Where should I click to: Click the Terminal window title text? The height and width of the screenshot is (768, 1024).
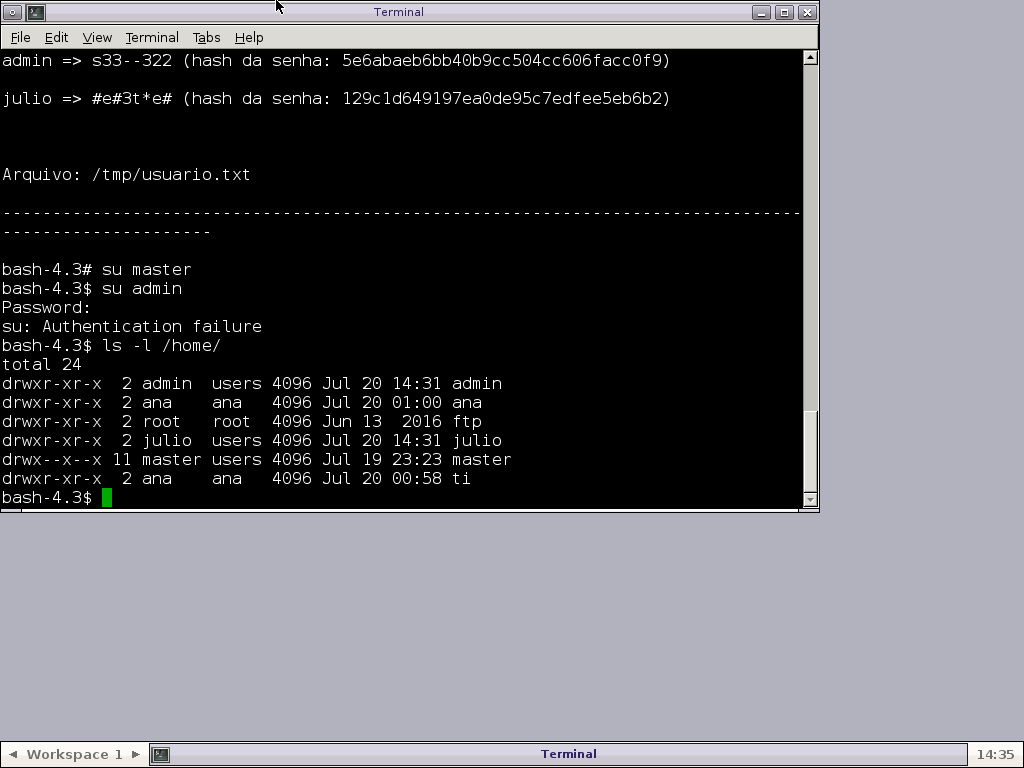click(x=398, y=12)
